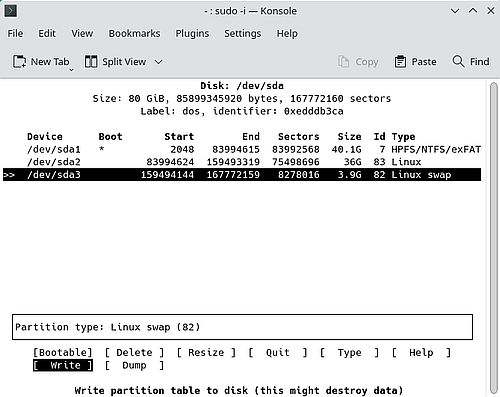Image resolution: width=500 pixels, height=397 pixels.
Task: Click the New Tab icon
Action: click(19, 62)
